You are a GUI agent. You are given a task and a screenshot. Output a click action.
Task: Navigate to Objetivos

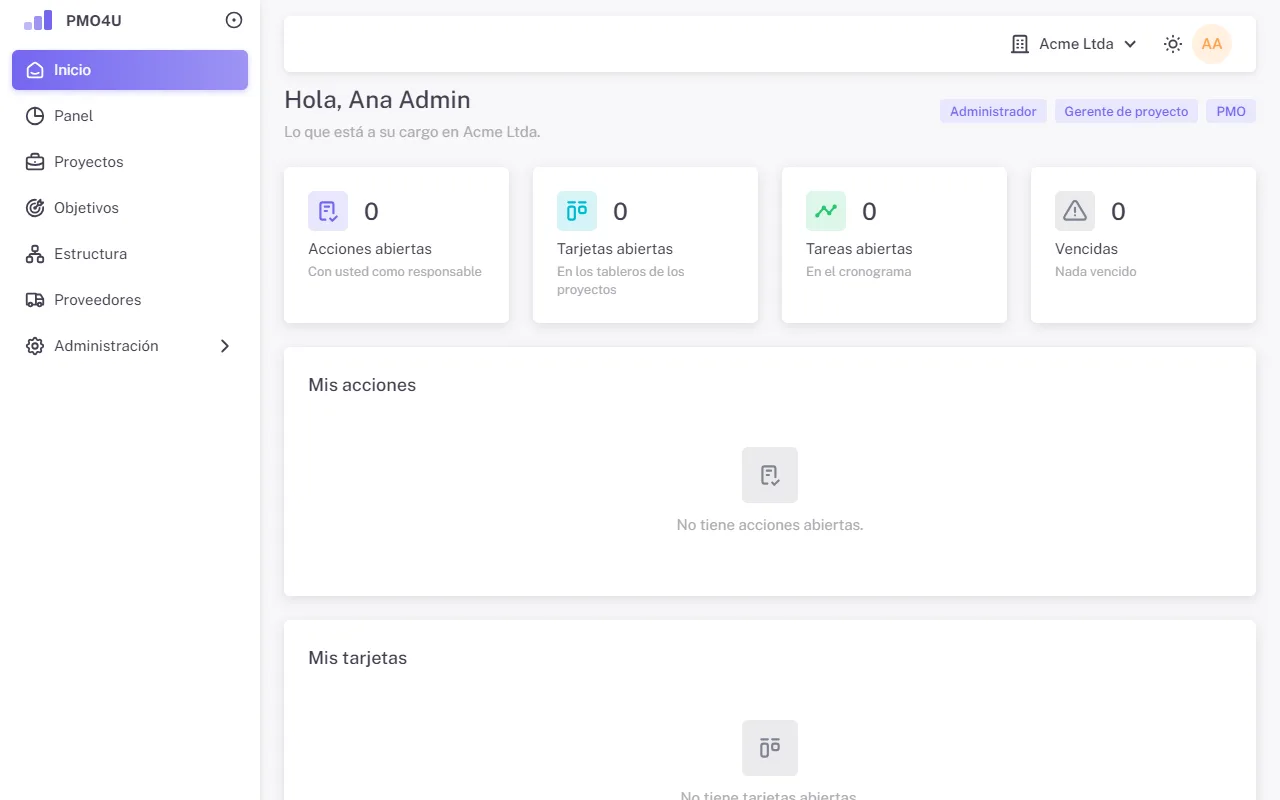130,208
